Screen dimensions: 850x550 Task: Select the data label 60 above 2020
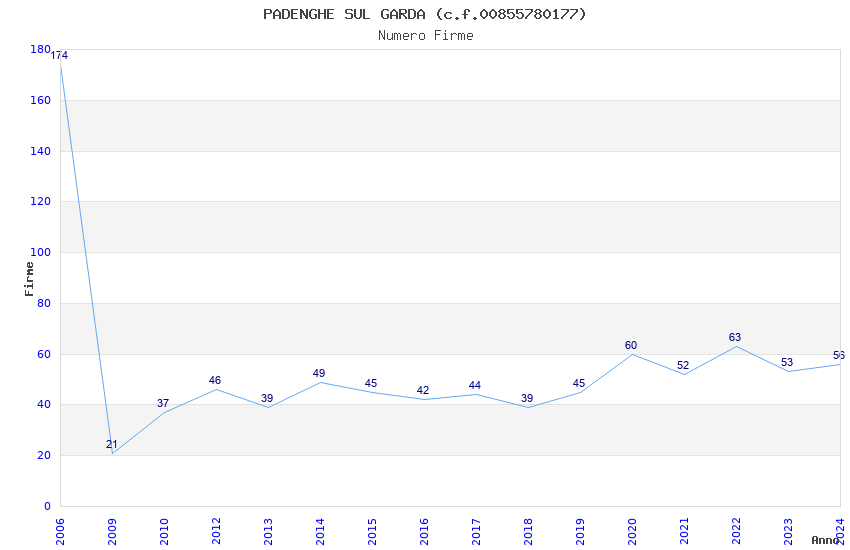click(631, 346)
